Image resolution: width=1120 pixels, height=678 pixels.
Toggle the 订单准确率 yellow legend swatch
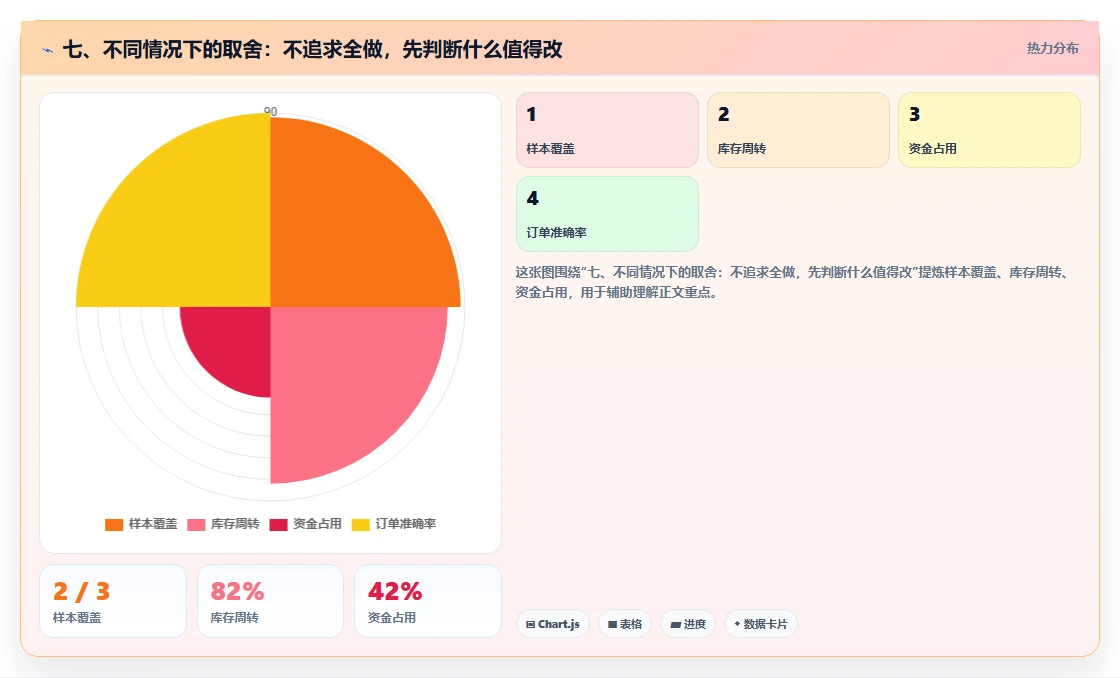coord(361,524)
